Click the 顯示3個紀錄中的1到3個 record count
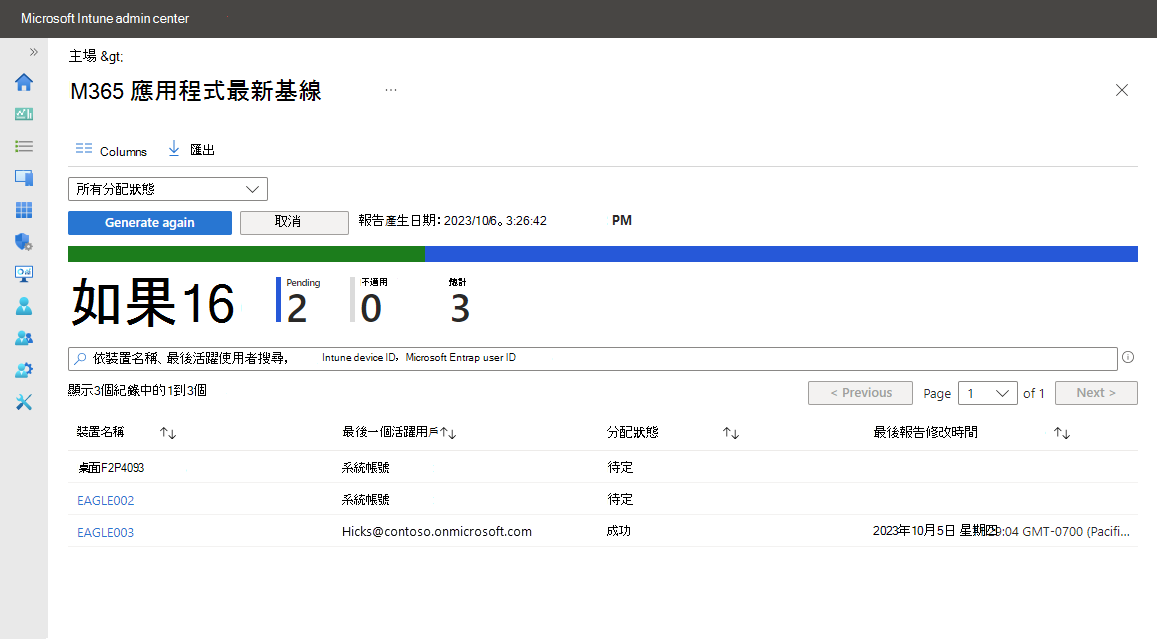The width and height of the screenshot is (1157, 639). (x=137, y=390)
